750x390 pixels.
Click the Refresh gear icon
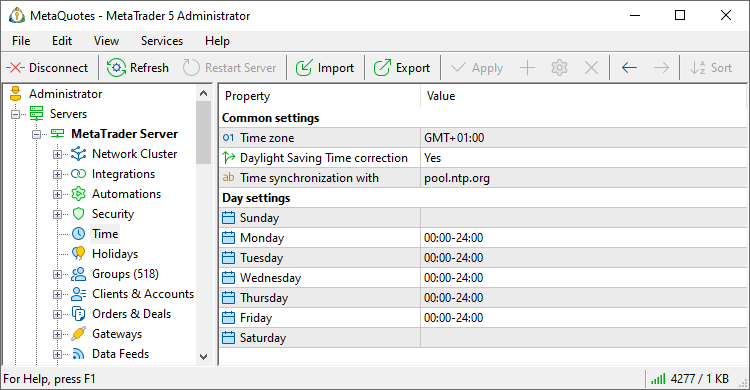(x=116, y=68)
